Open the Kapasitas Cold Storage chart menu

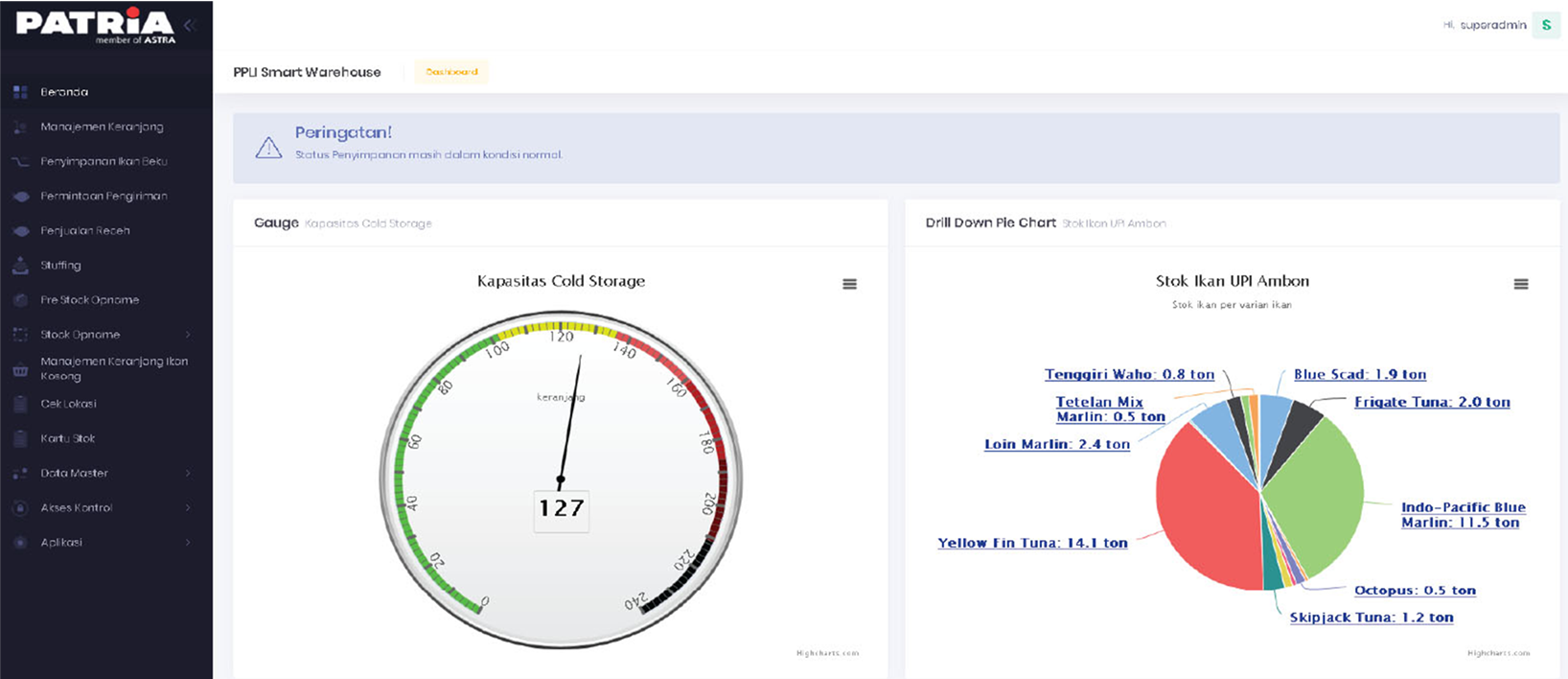(849, 284)
